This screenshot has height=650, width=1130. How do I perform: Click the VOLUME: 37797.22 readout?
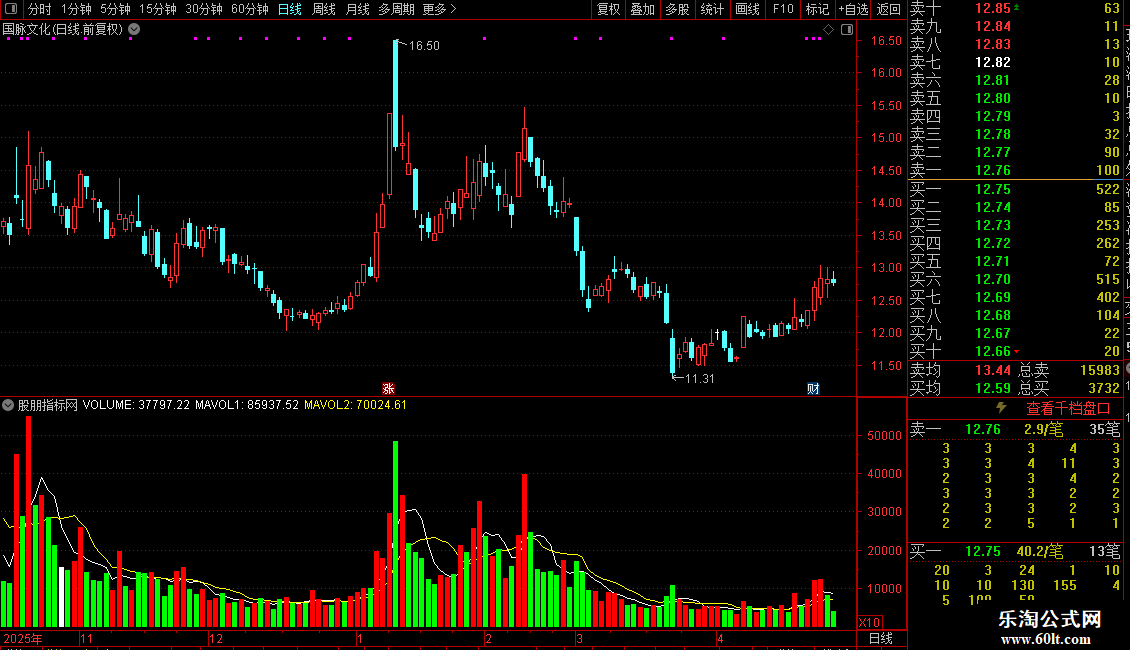pos(136,405)
